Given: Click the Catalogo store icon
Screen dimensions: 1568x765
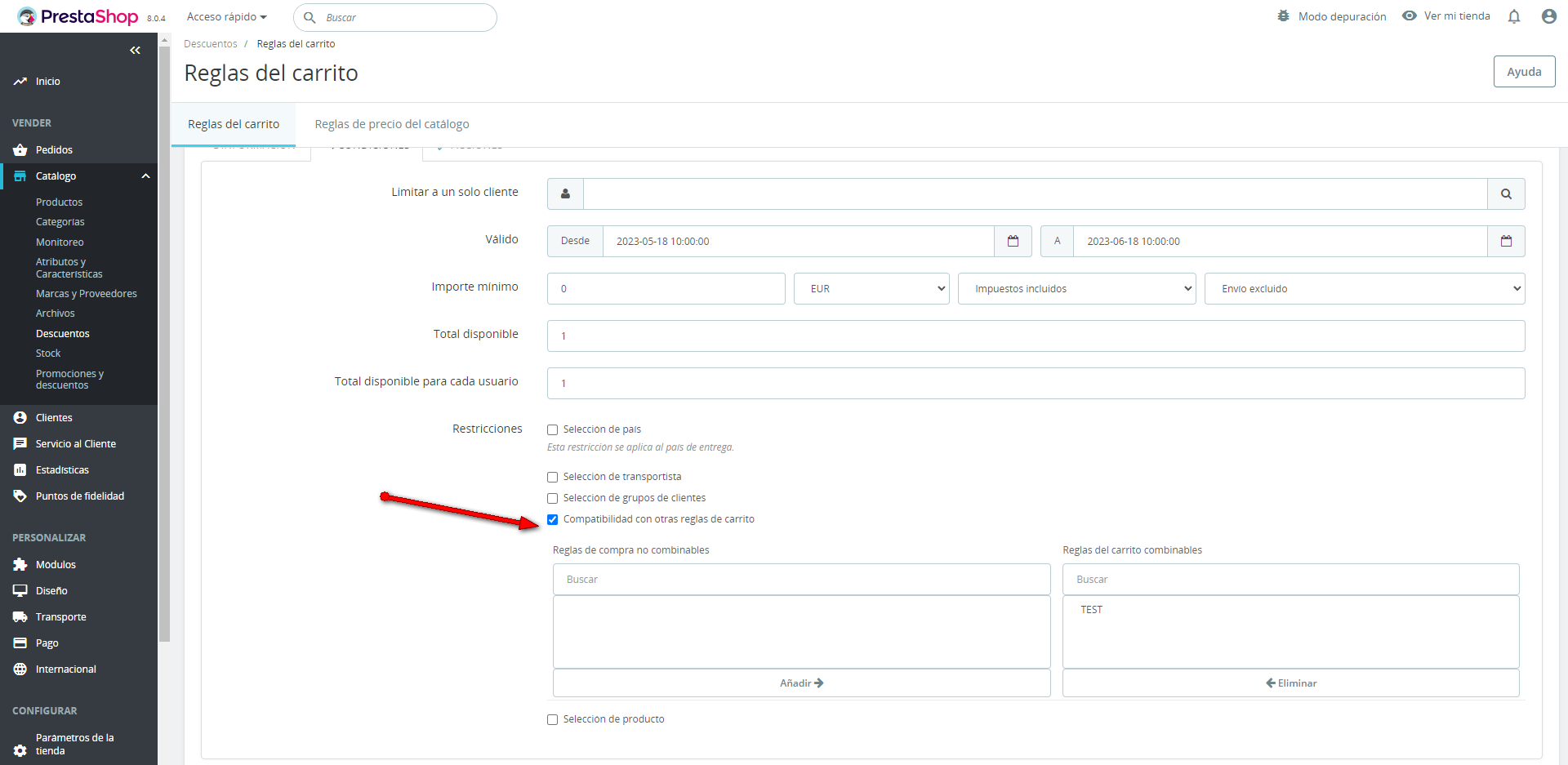Looking at the screenshot, I should click(20, 176).
